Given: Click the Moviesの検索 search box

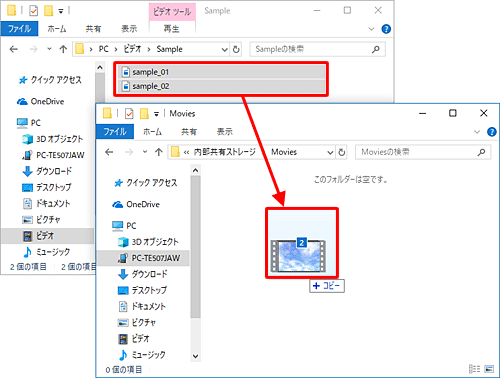Looking at the screenshot, I should click(423, 152).
